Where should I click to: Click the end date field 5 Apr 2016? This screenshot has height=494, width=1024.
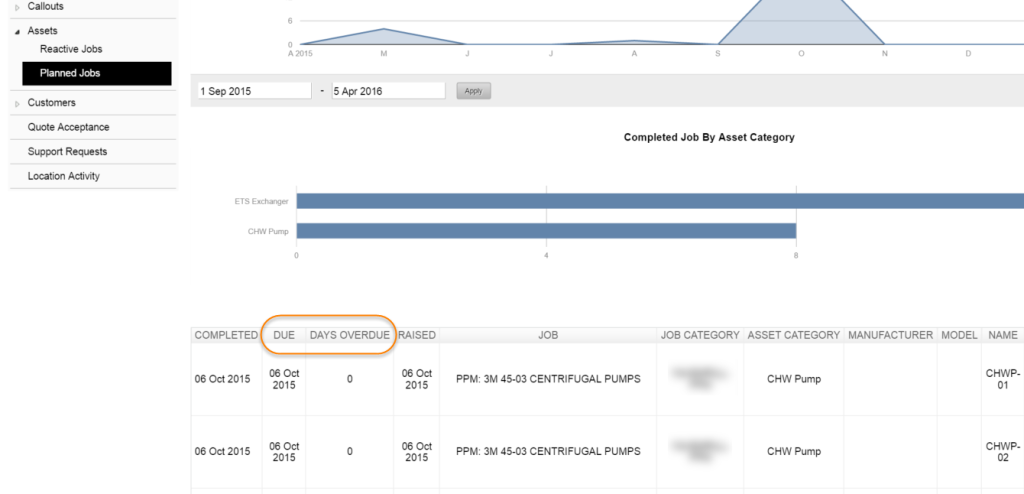click(388, 91)
